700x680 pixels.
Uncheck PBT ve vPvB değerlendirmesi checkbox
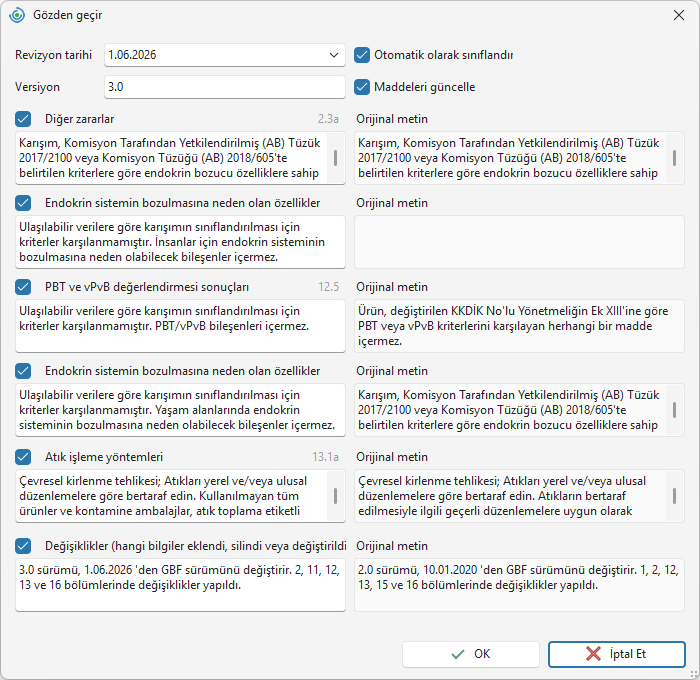[23, 287]
